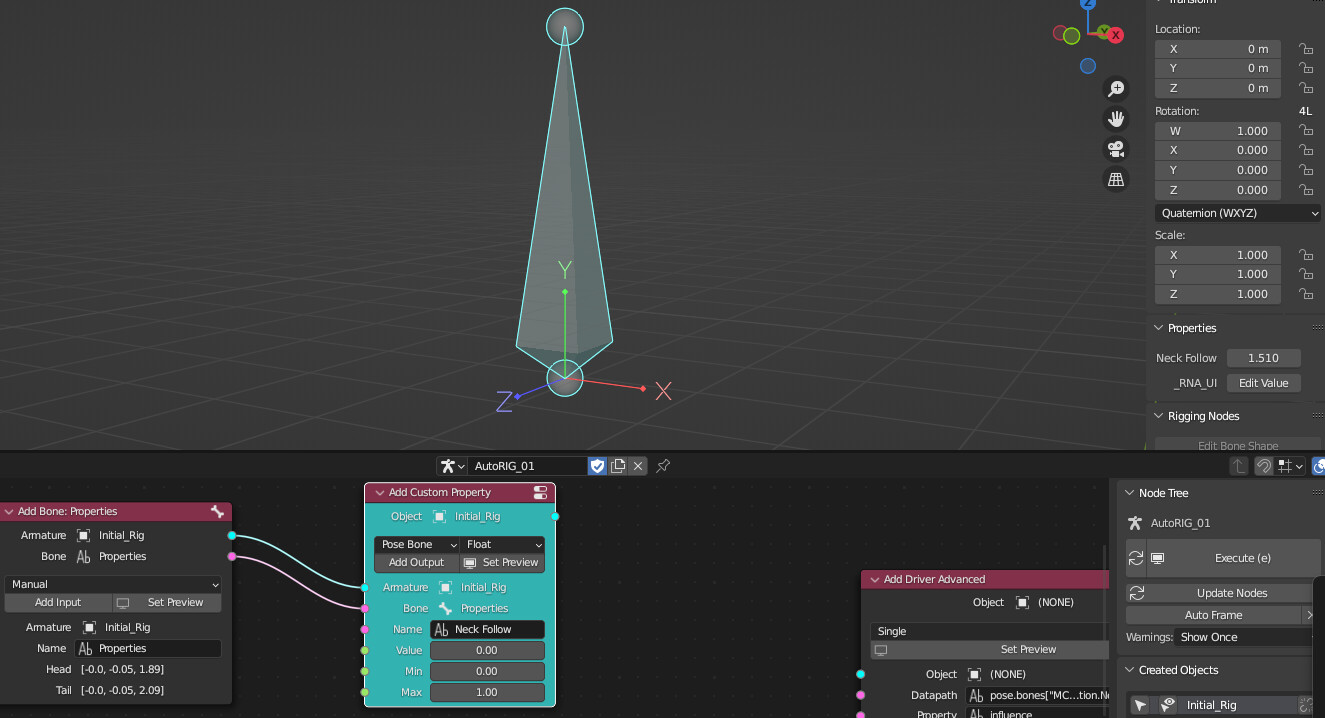Click the Neck Follow name field on node
The image size is (1325, 718).
tap(487, 629)
